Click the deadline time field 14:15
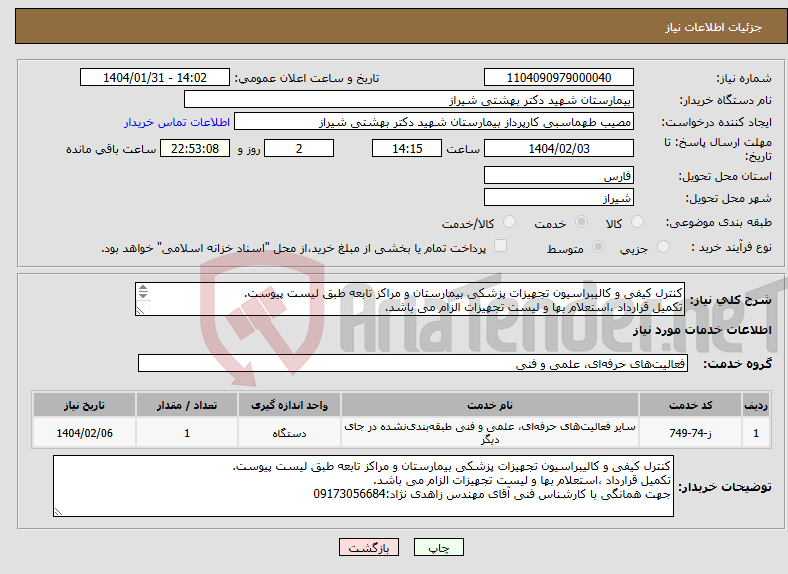 click(x=407, y=148)
